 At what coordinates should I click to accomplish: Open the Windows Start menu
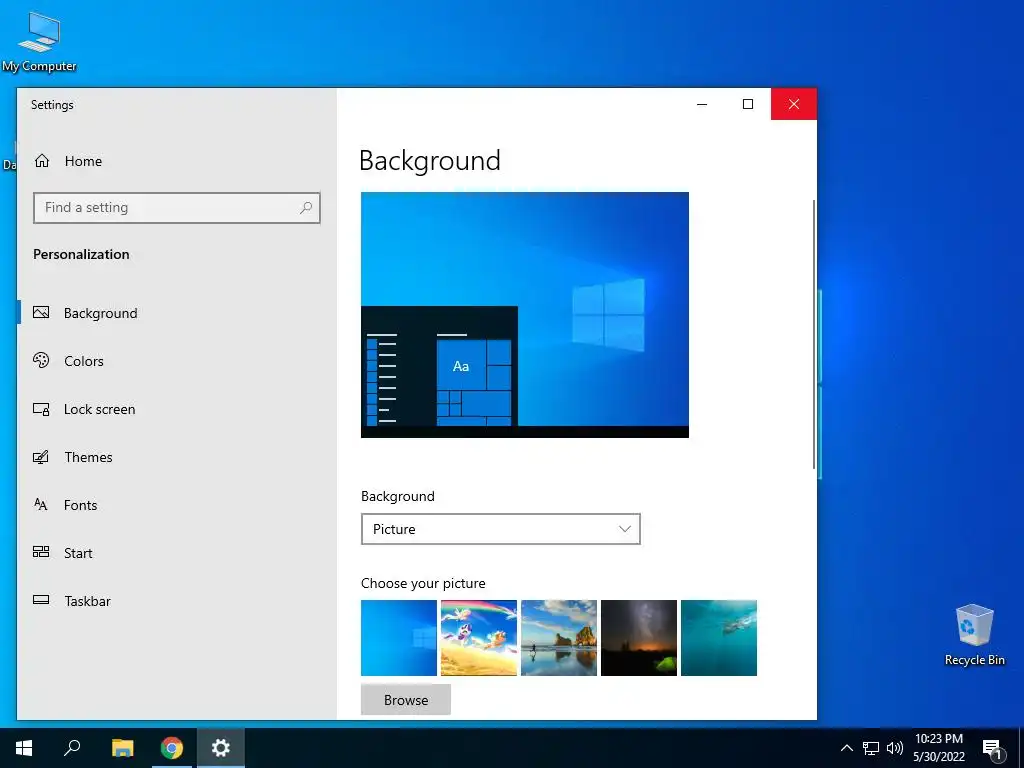pyautogui.click(x=24, y=748)
